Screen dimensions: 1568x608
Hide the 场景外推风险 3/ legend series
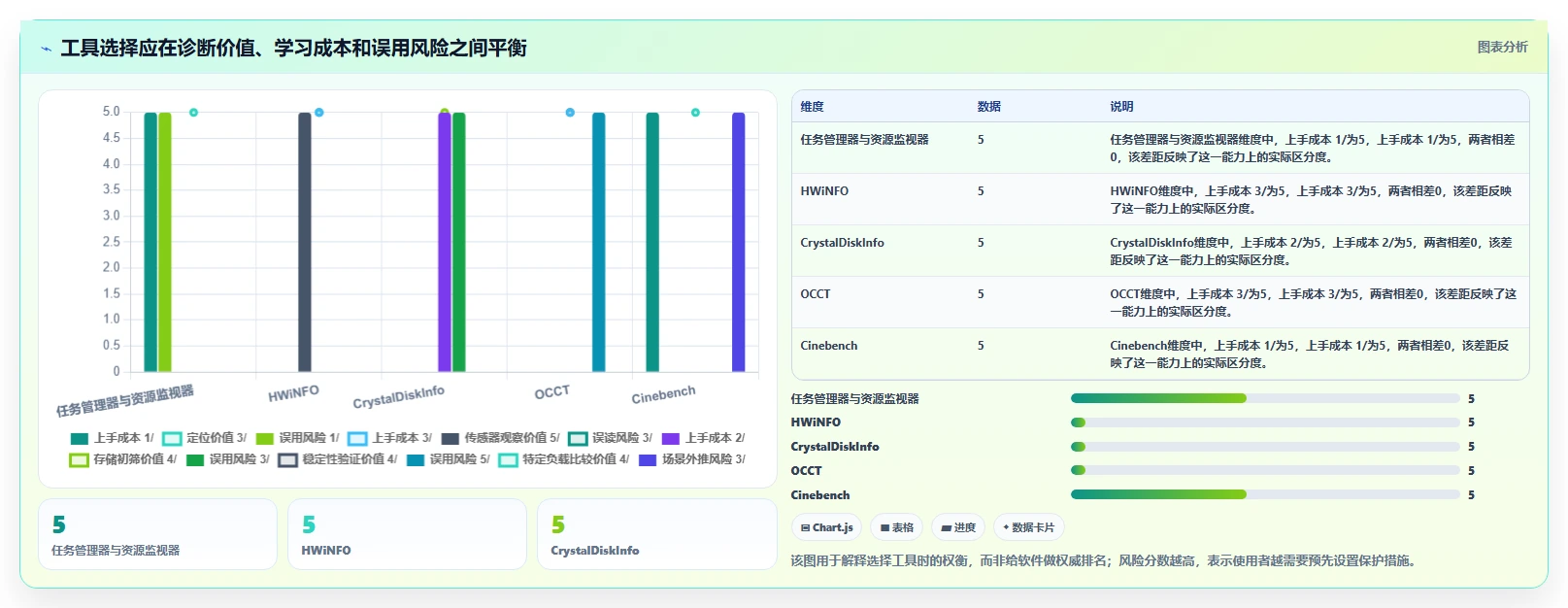tap(691, 459)
